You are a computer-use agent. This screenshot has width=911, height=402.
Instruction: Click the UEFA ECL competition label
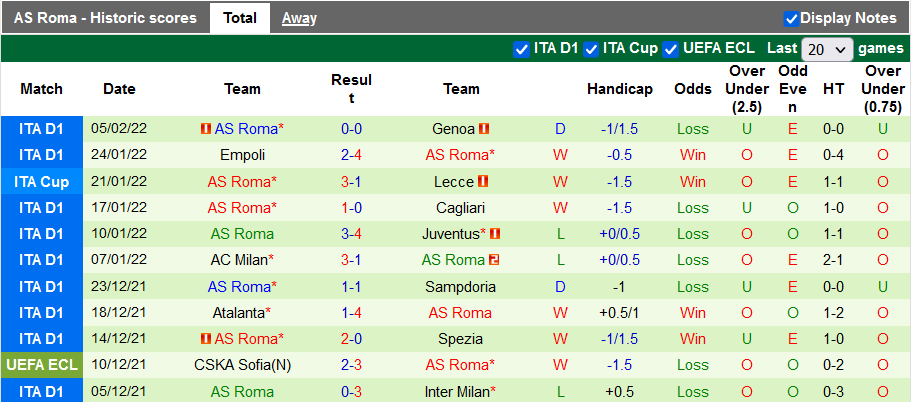tap(41, 365)
